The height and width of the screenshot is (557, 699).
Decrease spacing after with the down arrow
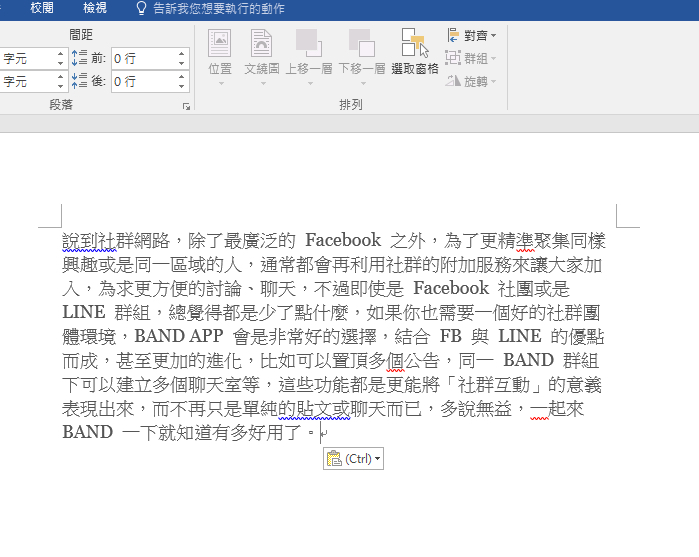pos(181,87)
